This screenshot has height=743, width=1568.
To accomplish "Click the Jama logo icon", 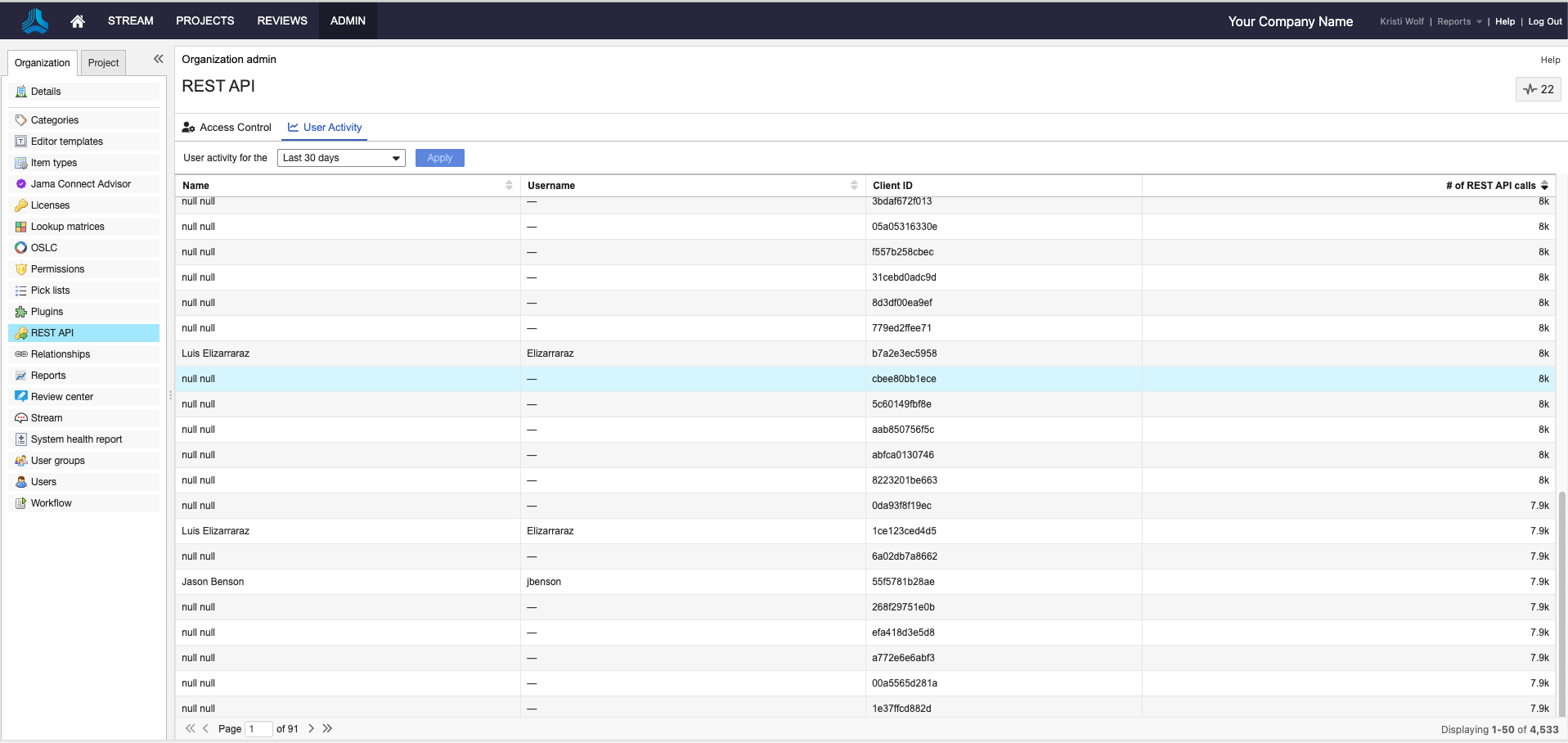I will click(x=35, y=21).
